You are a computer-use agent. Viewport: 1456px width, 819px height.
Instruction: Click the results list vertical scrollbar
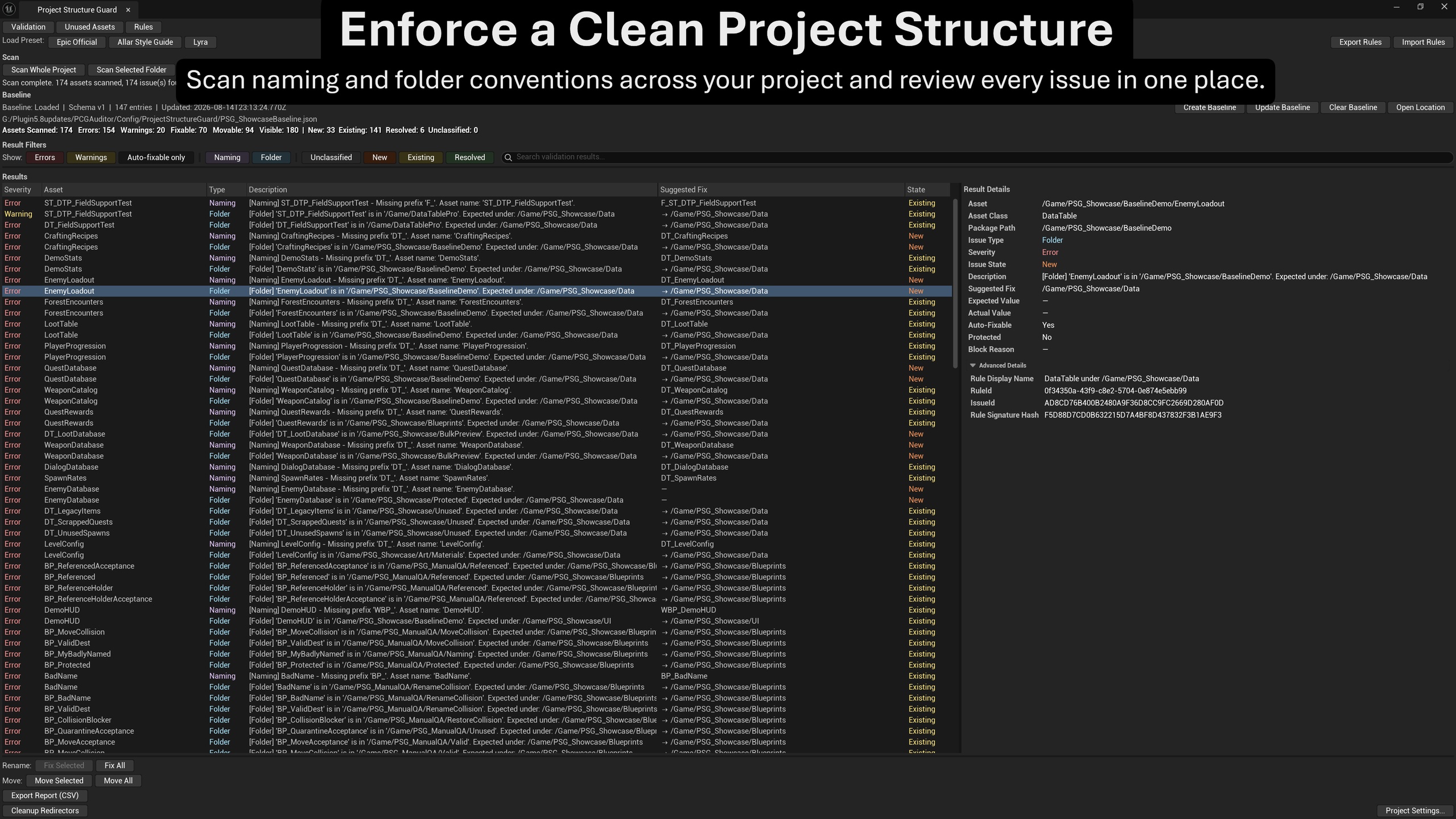[x=955, y=283]
